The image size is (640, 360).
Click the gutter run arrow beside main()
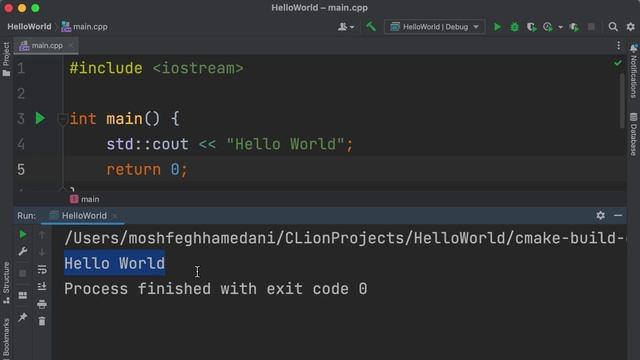(40, 119)
